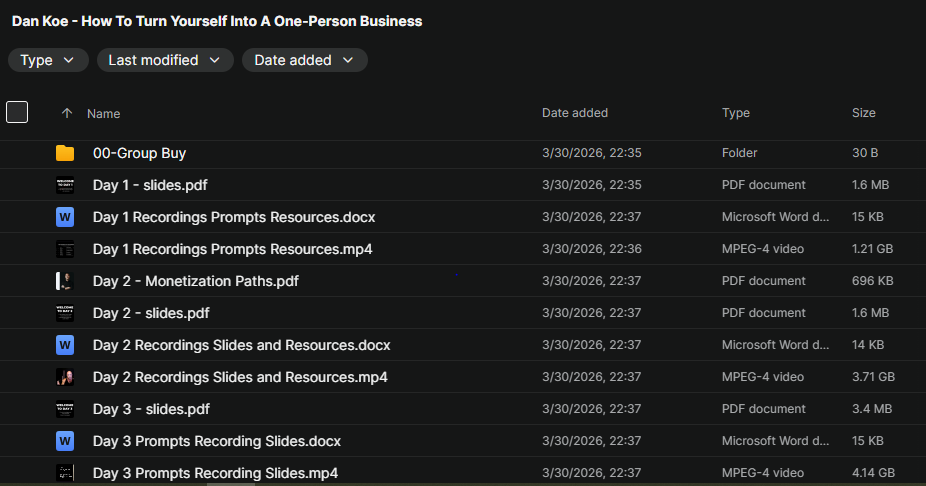Open the Last modified filter dropdown

pos(165,60)
